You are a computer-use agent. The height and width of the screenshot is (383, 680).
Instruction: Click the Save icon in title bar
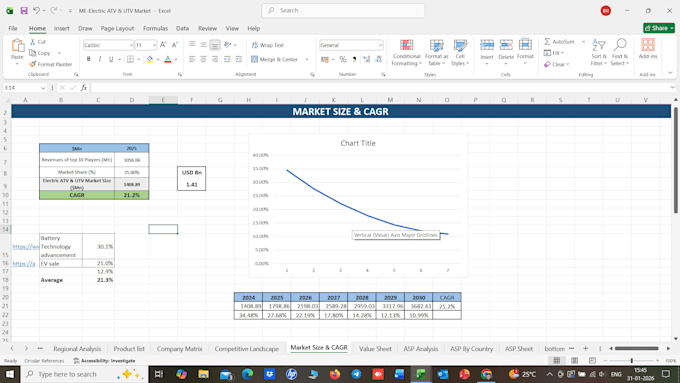[x=24, y=10]
